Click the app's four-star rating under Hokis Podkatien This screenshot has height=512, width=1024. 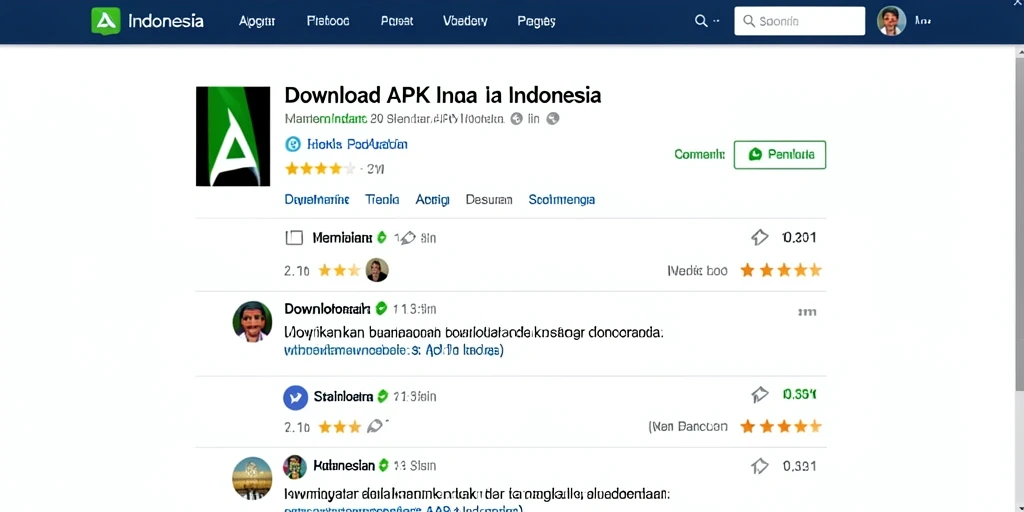321,169
